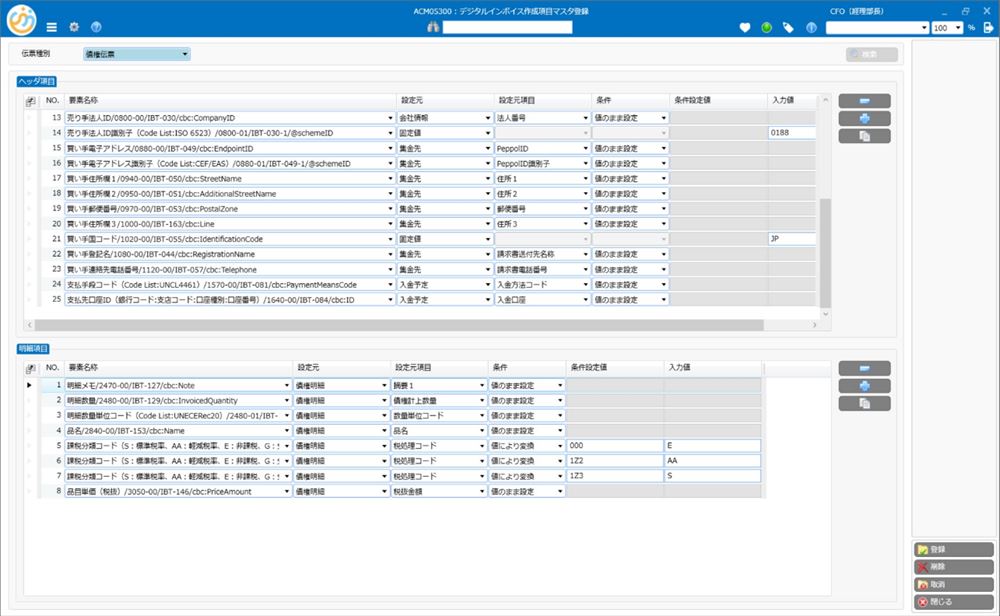The image size is (1000, 616).
Task: Click the 登録 register button
Action: click(953, 549)
